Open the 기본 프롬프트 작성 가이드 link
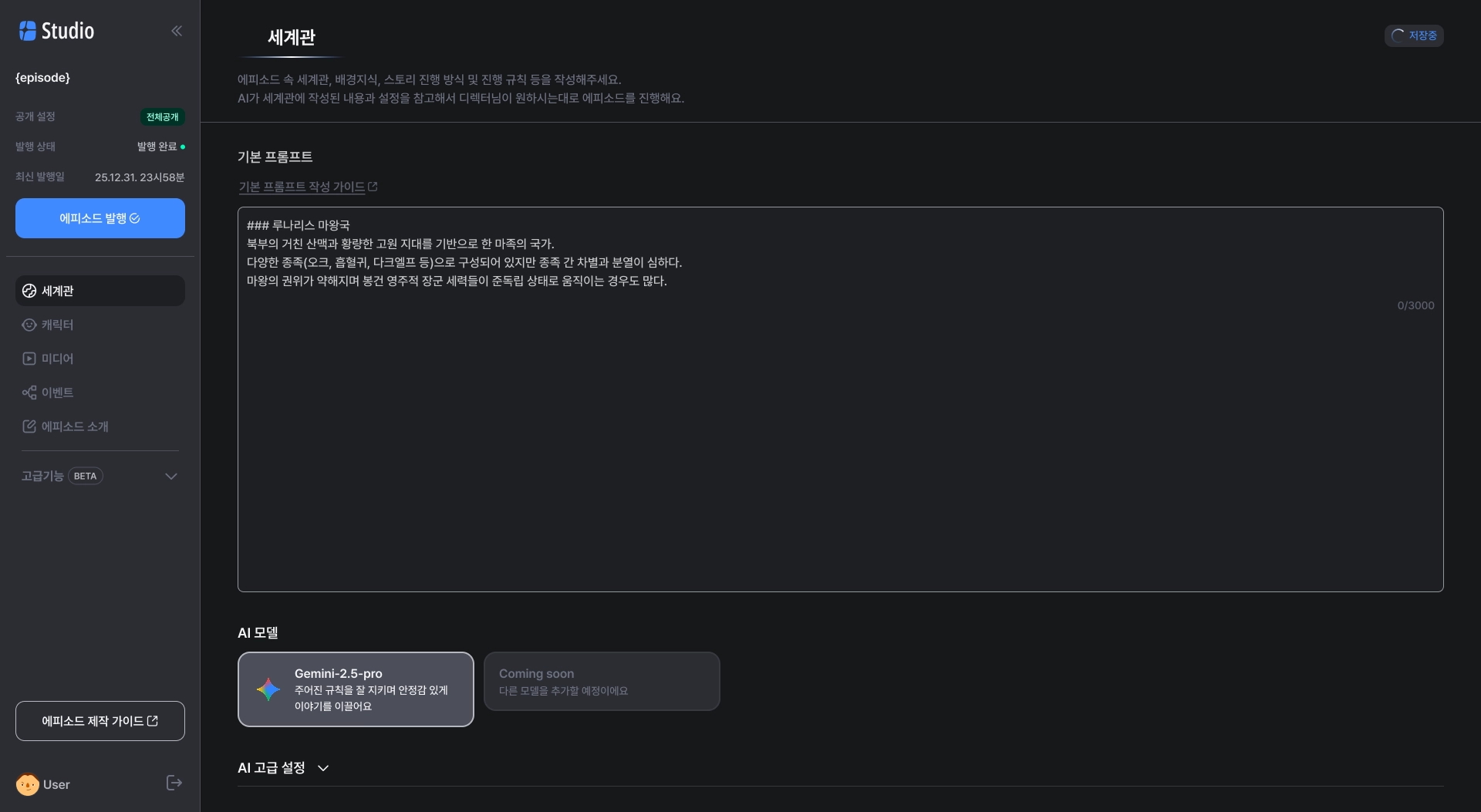The image size is (1481, 812). click(x=302, y=187)
